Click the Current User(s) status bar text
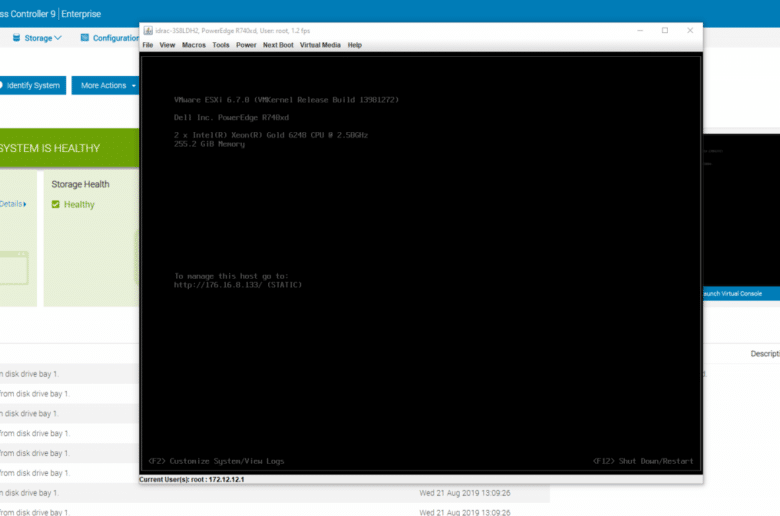Viewport: 780px width, 516px height. [192, 480]
